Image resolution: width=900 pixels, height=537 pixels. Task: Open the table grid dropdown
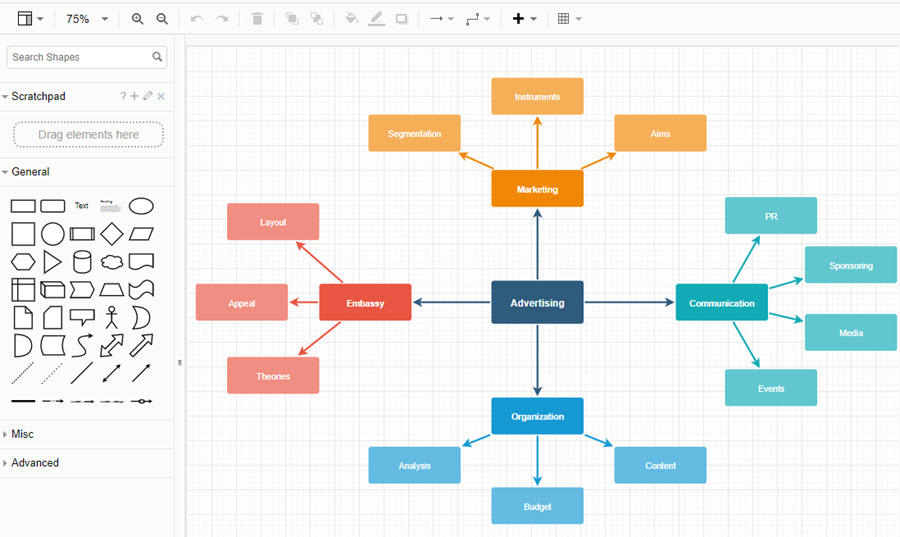(x=569, y=19)
